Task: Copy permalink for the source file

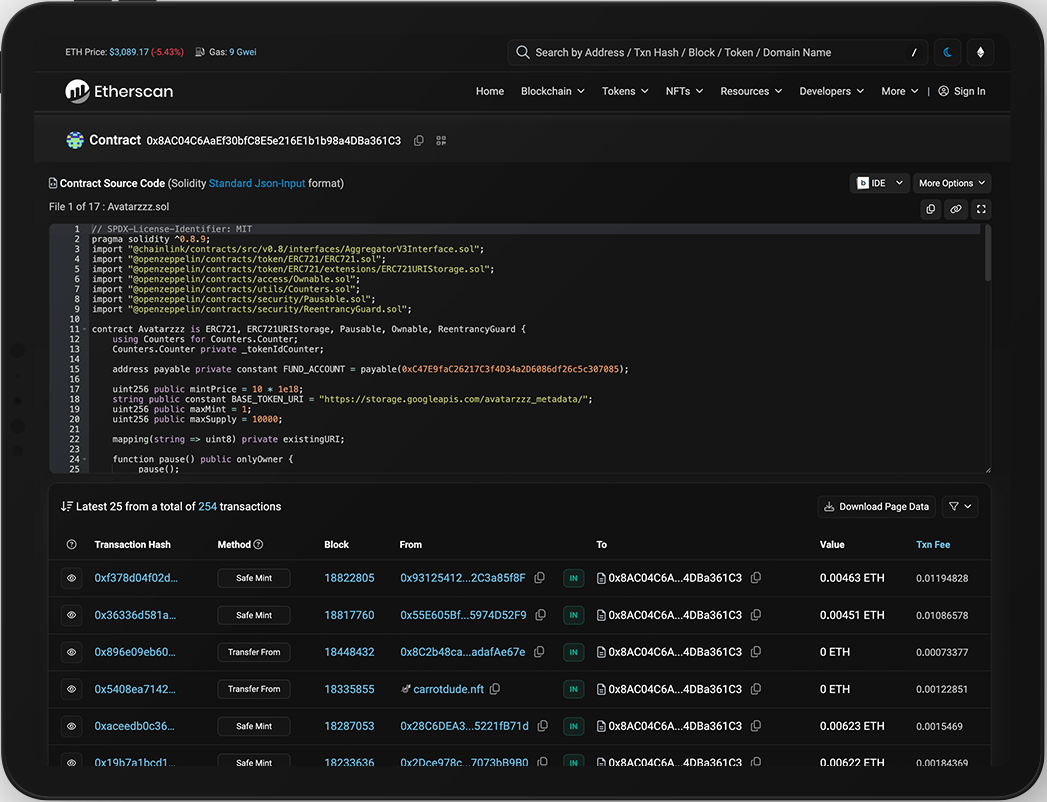Action: 956,209
